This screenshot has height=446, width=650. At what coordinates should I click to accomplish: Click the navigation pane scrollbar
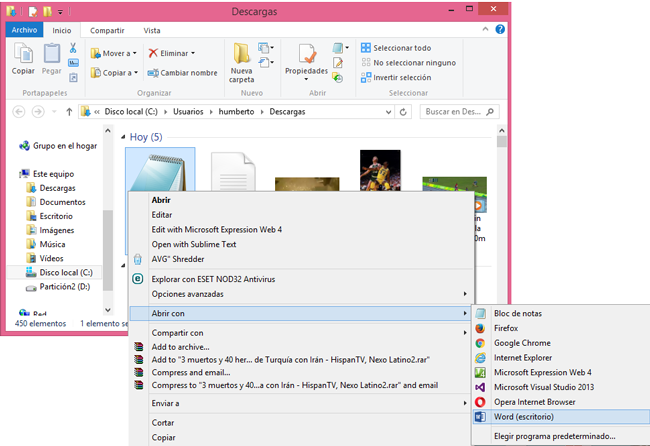108,250
